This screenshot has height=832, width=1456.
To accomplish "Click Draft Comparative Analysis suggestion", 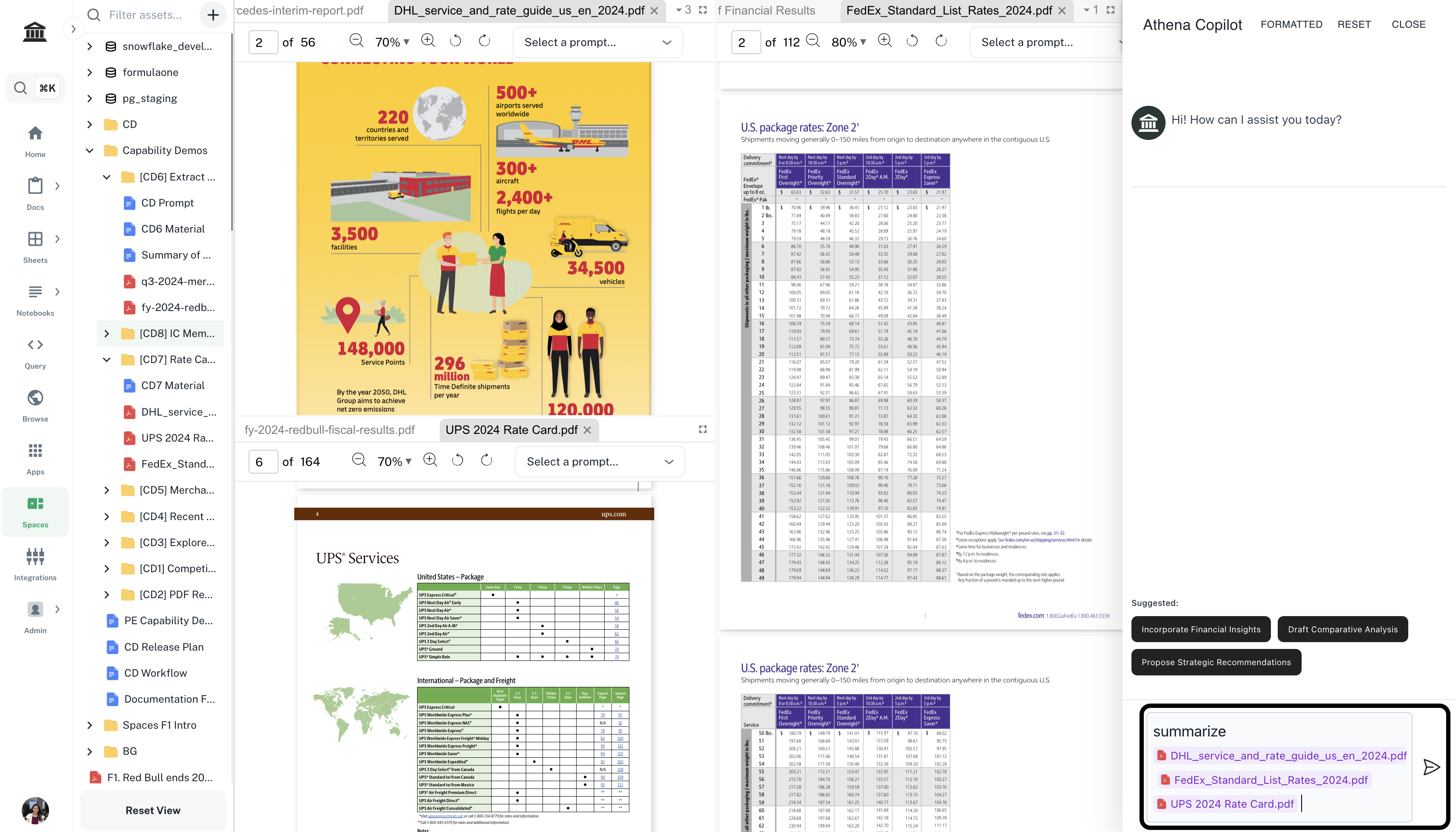I will click(1342, 629).
